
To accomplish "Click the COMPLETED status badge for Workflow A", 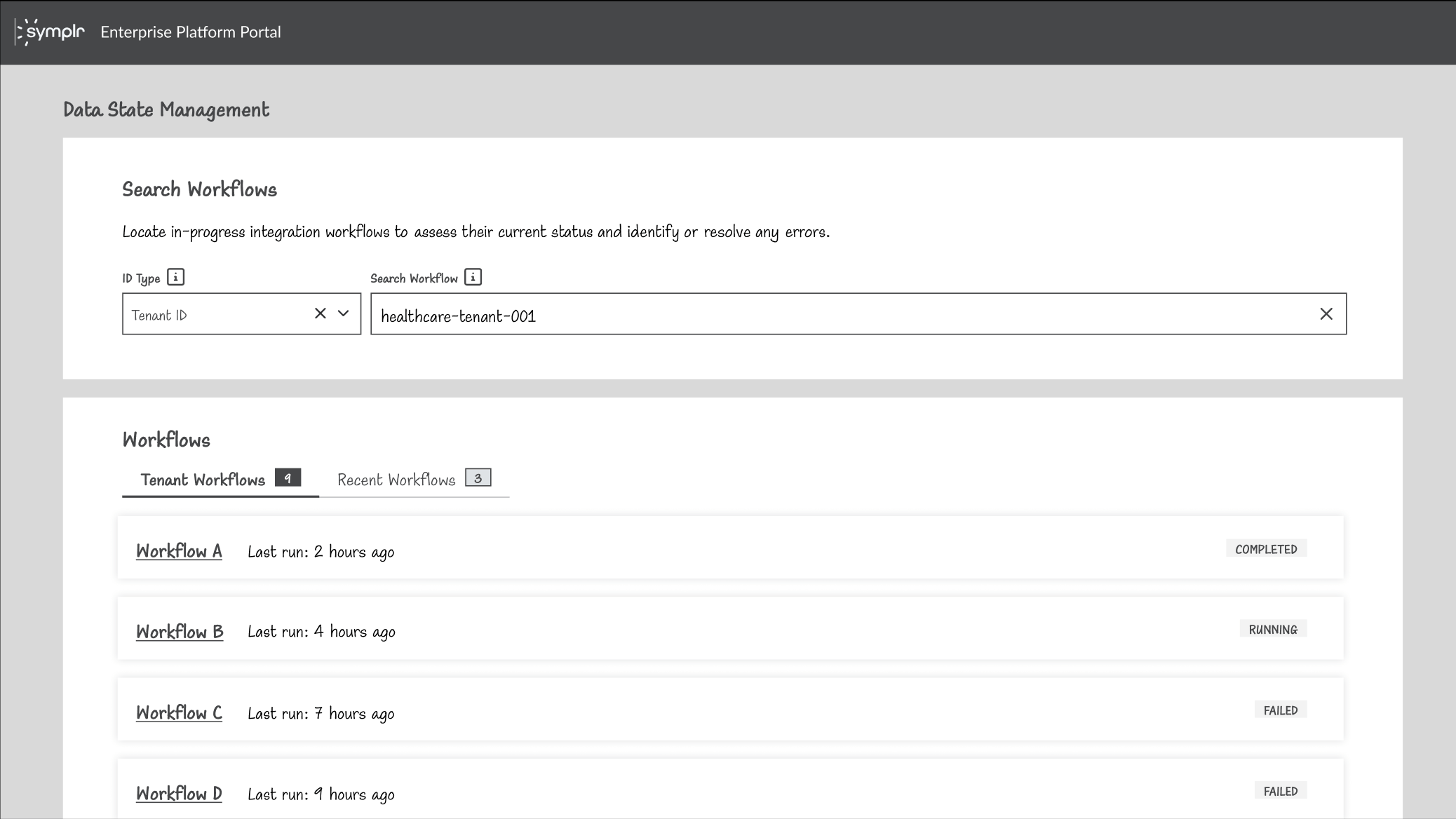I will tap(1265, 548).
